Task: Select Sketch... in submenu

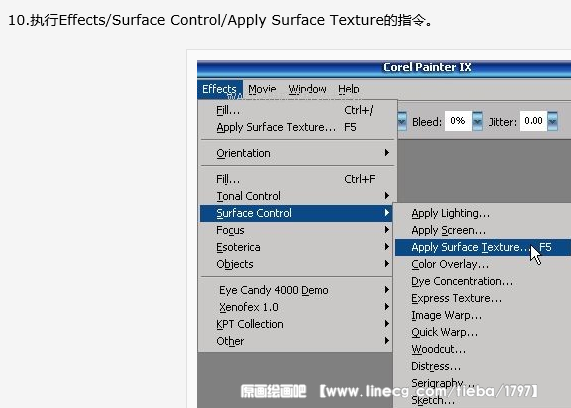Action: tap(483, 400)
